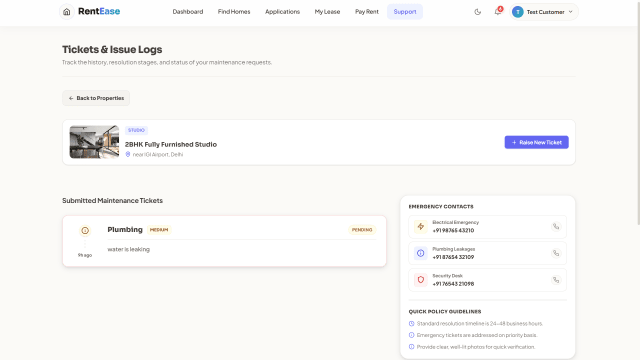Click the RentEase brand name

[99, 11]
